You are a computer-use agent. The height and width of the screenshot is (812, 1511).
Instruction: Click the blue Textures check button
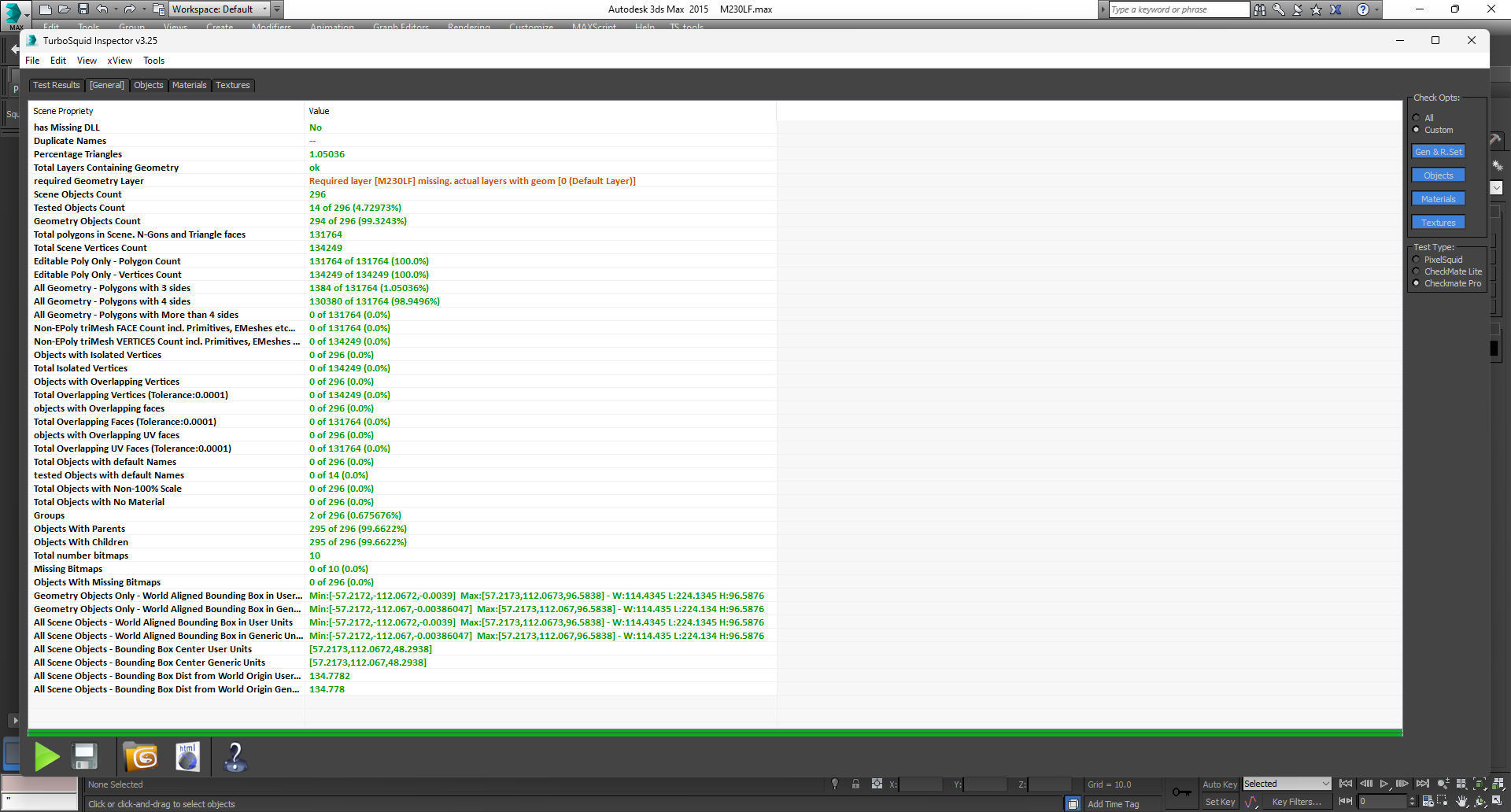tap(1438, 223)
